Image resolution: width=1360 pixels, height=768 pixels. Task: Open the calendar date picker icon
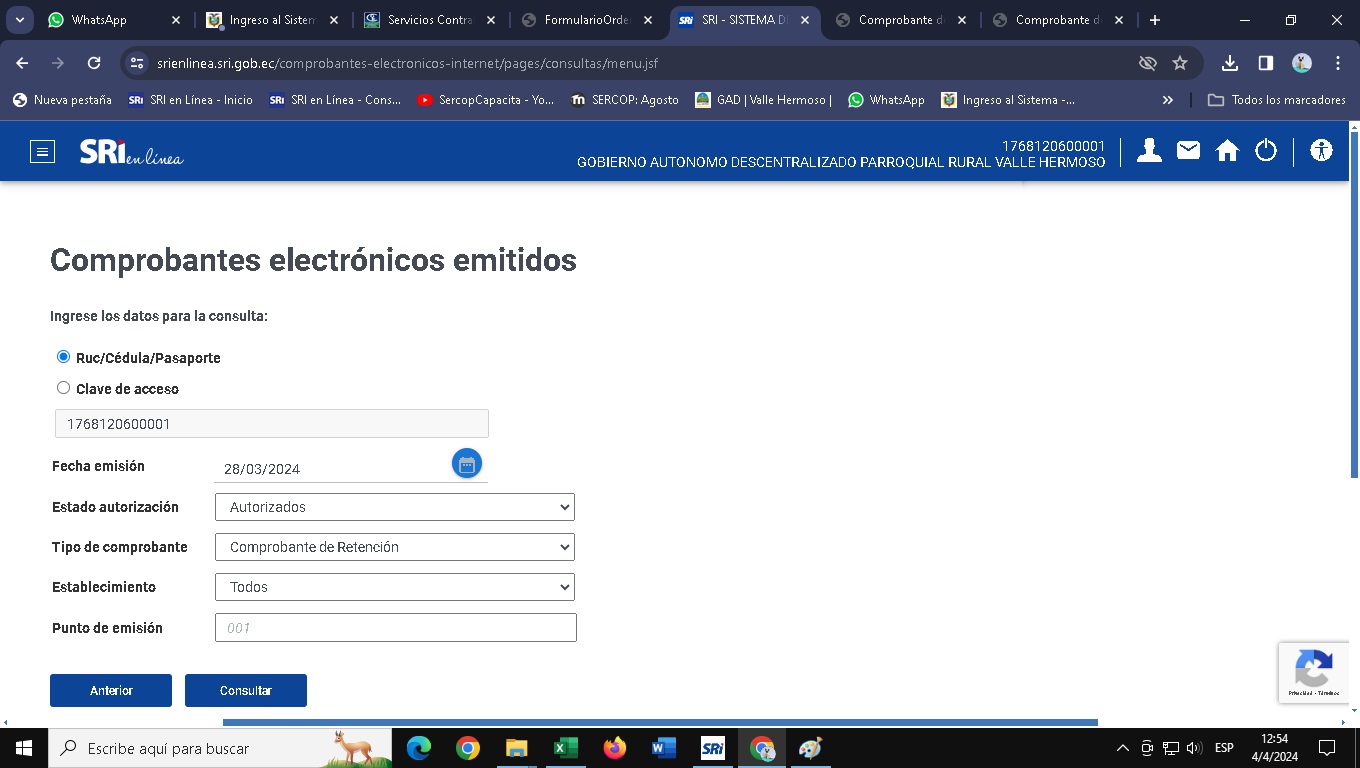pyautogui.click(x=467, y=464)
